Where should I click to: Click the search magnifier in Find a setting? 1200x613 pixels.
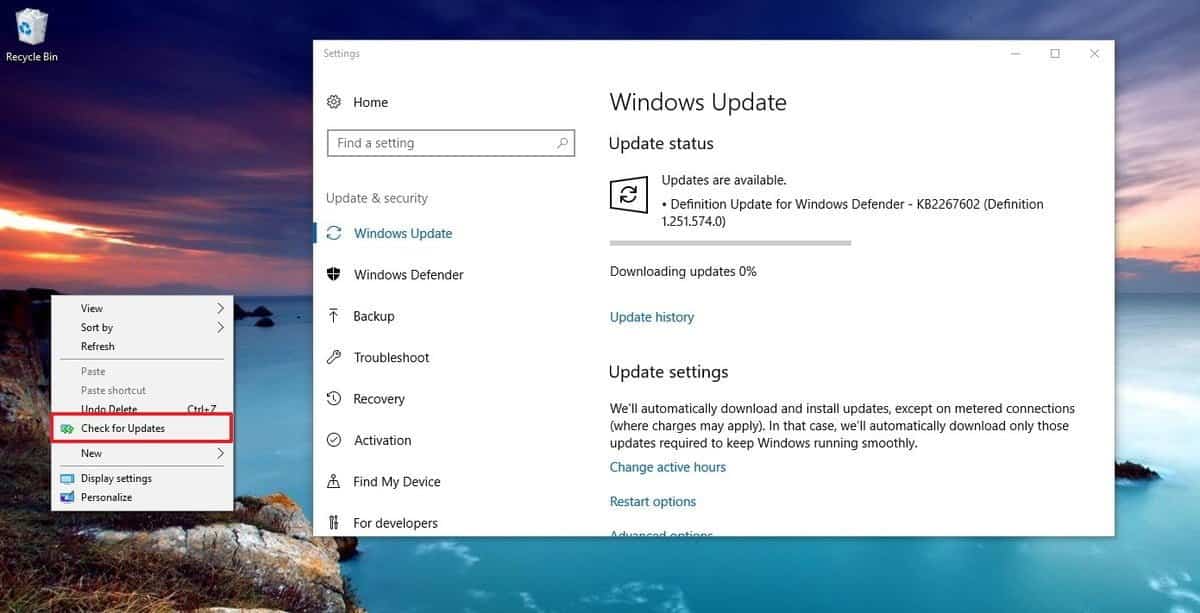click(563, 143)
